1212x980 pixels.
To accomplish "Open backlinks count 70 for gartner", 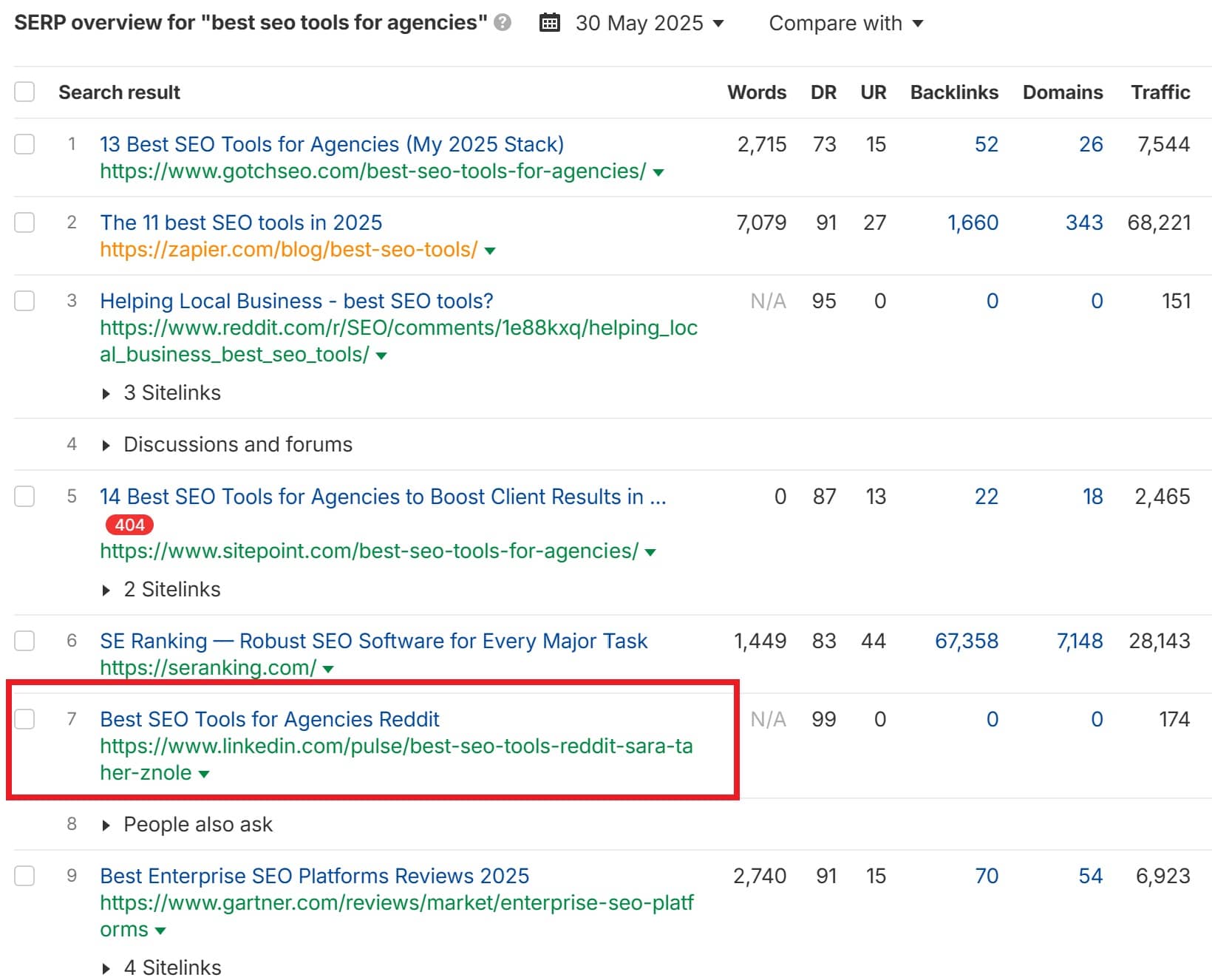I will pos(987,876).
